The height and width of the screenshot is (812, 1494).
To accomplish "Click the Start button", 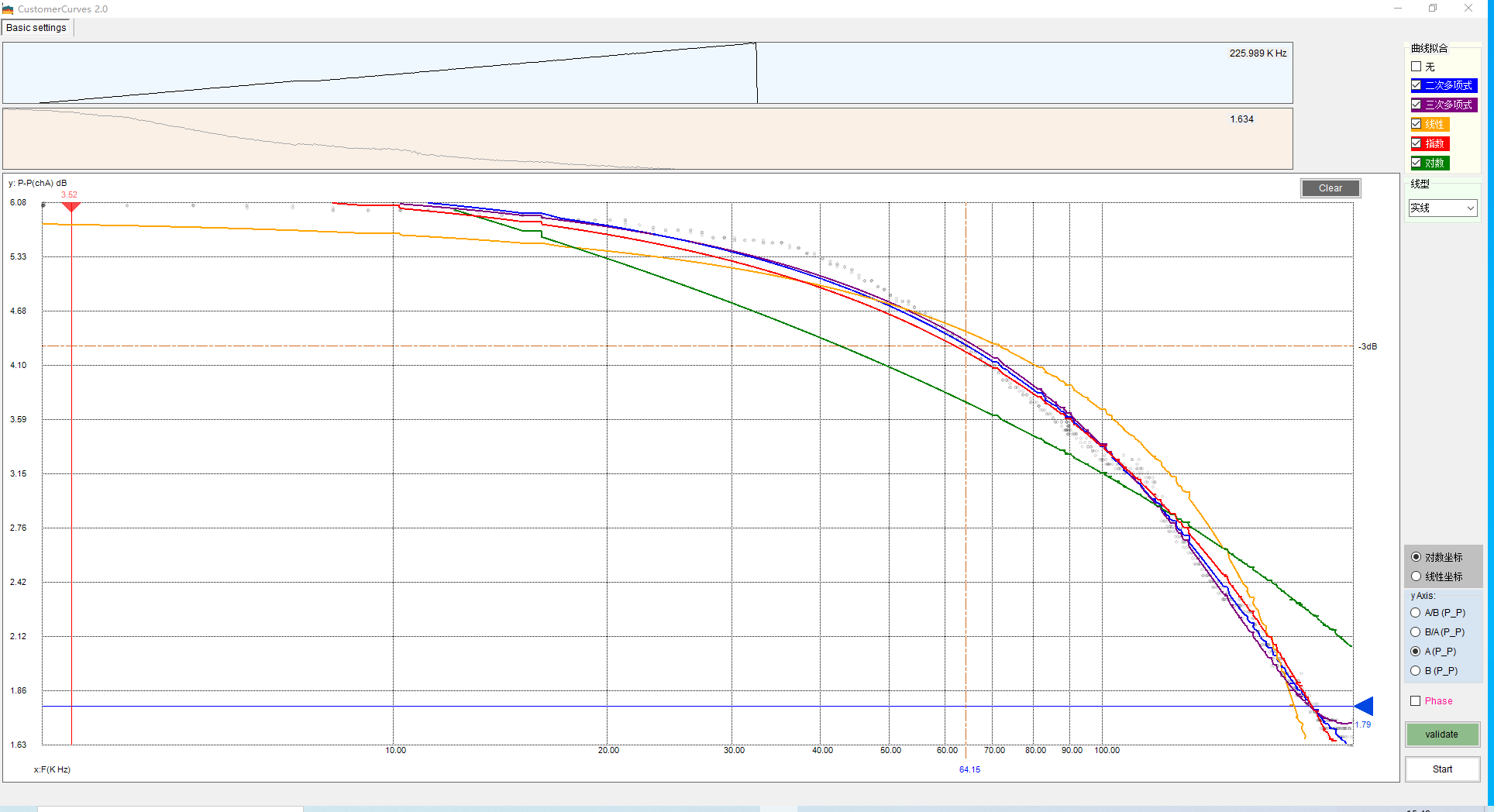I will tap(1442, 769).
